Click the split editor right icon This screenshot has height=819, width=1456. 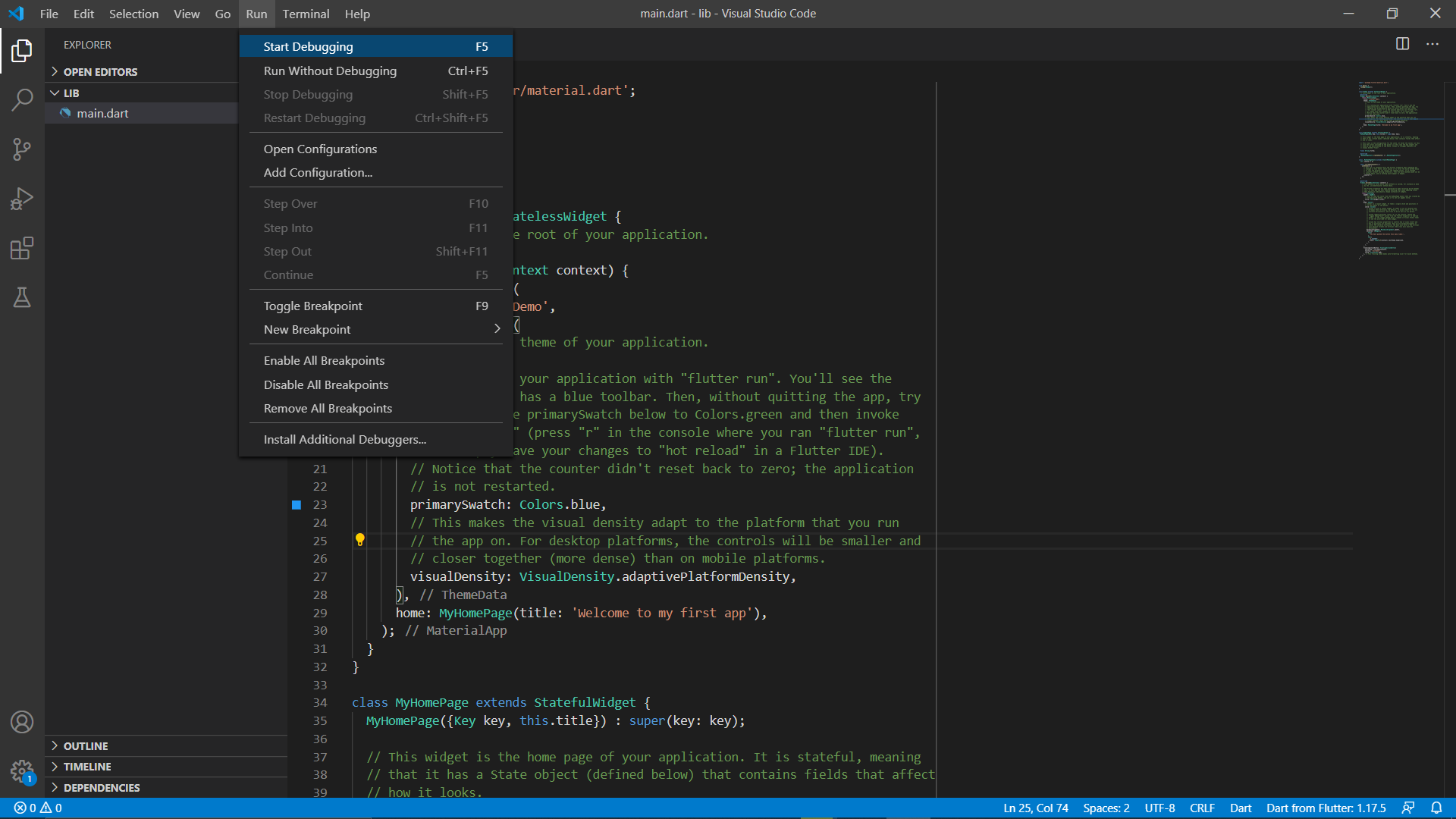pyautogui.click(x=1402, y=44)
